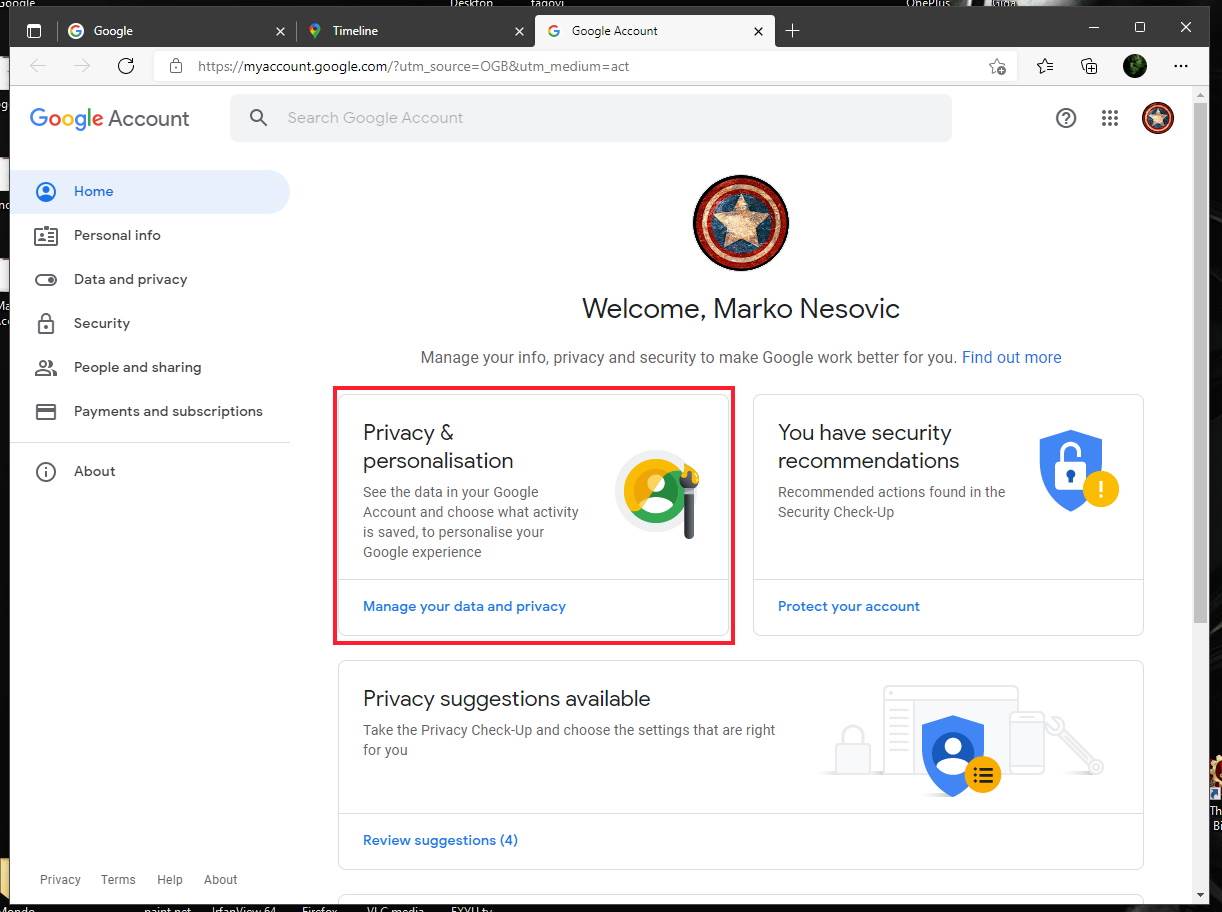Open the Security section in the sidebar
Screen dimensions: 1222x912
click(x=101, y=323)
